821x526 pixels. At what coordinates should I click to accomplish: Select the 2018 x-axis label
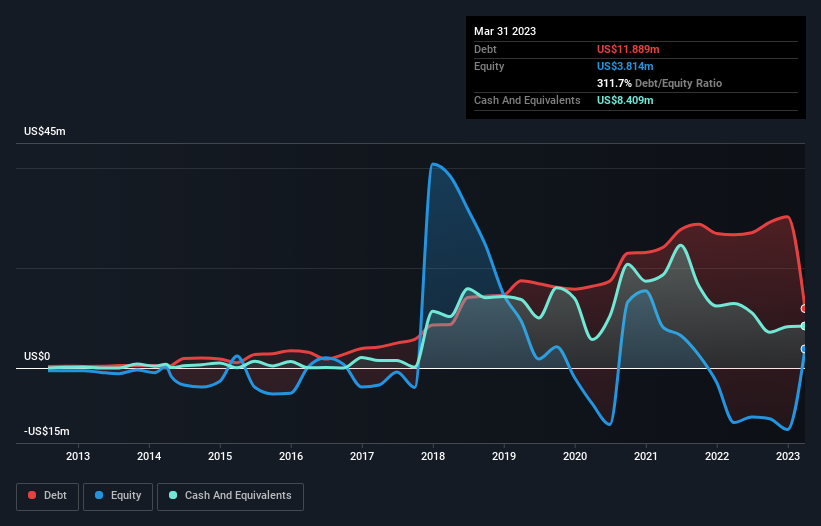pos(433,456)
